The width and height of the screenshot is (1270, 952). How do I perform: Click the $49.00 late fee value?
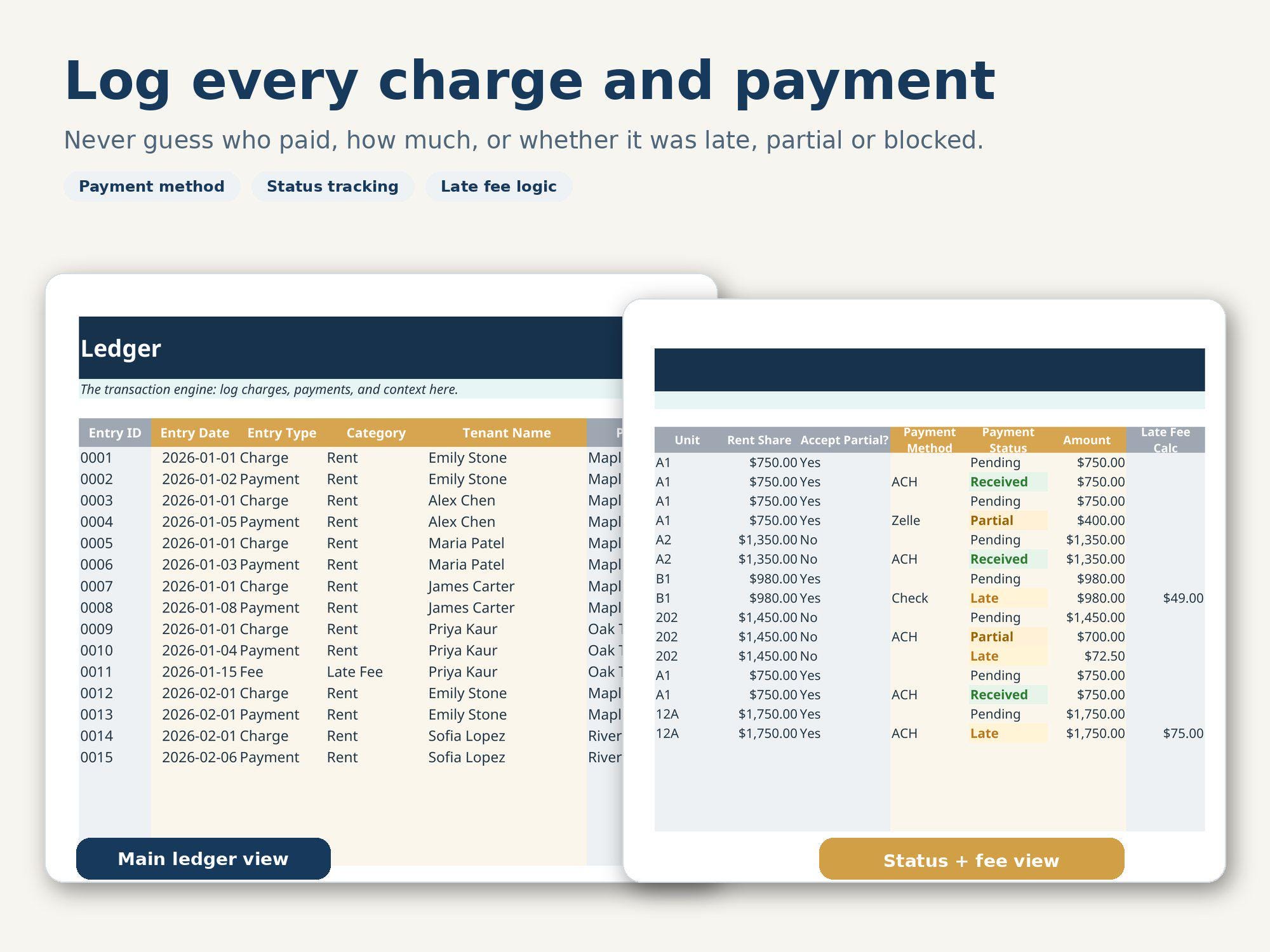point(1183,598)
